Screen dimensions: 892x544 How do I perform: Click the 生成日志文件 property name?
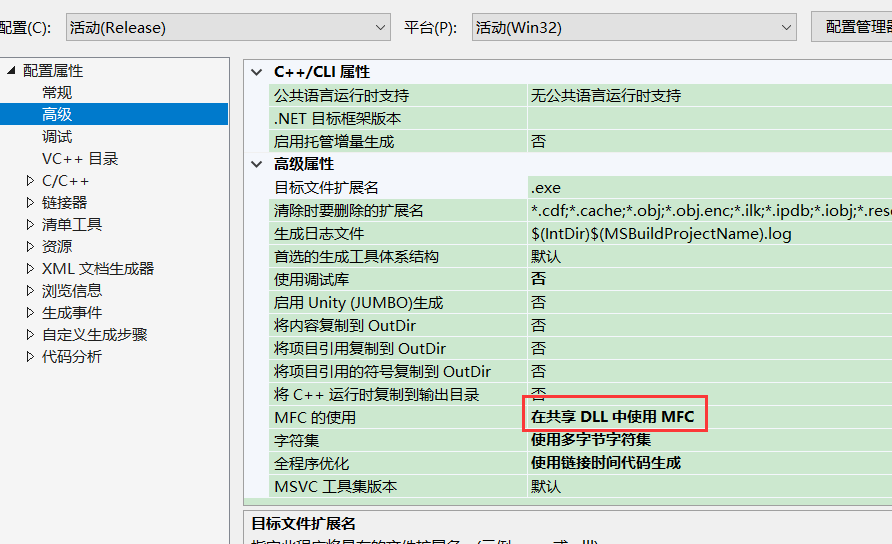[x=319, y=234]
